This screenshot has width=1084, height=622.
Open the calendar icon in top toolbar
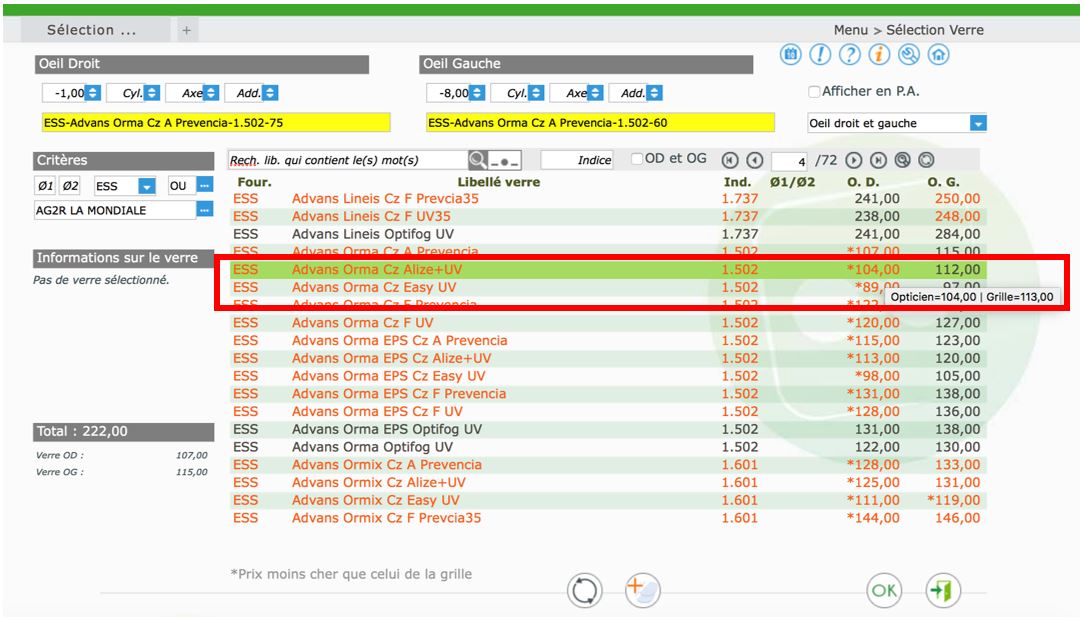(790, 54)
